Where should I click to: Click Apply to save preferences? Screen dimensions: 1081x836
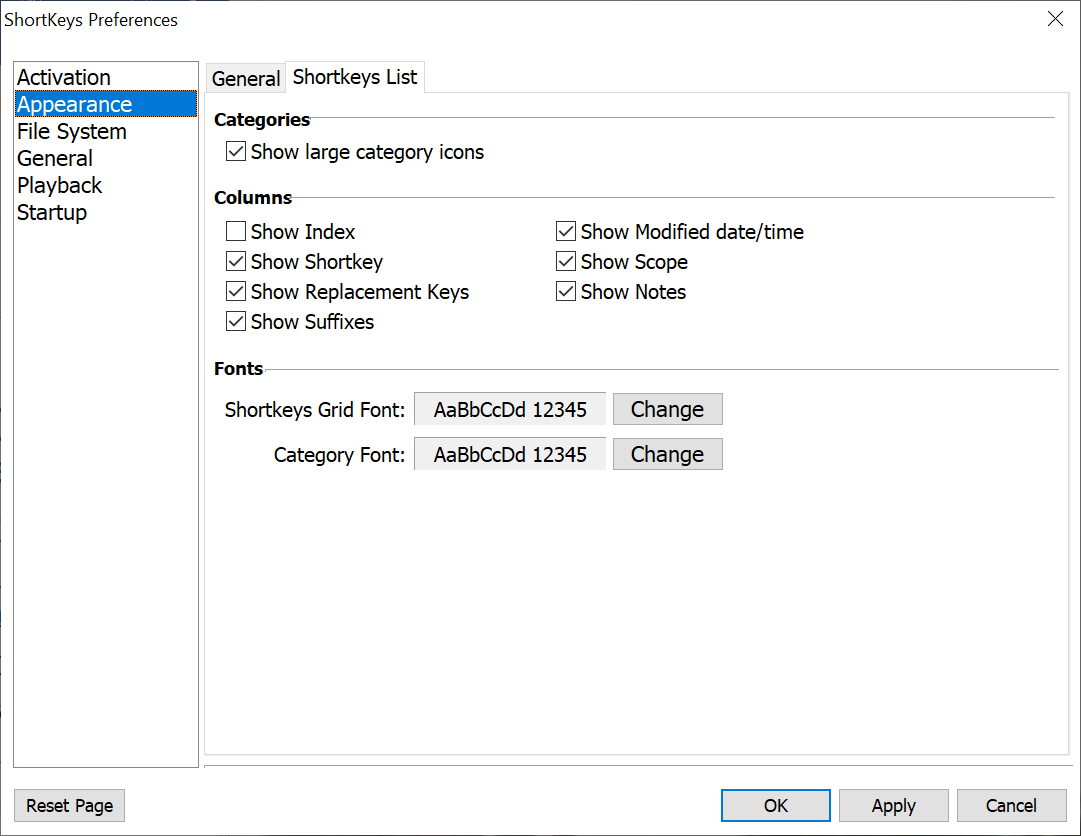tap(893, 806)
